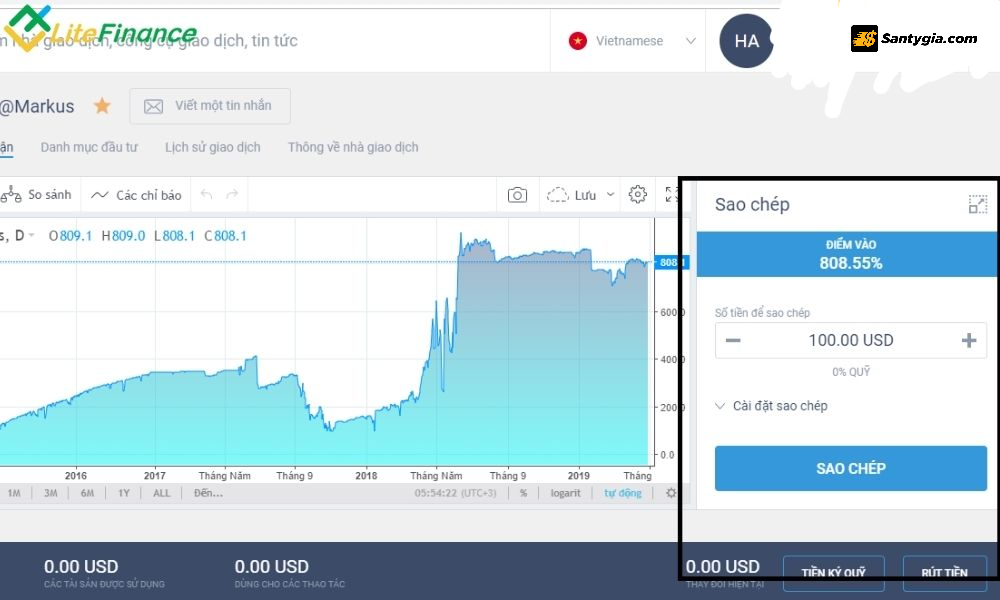Expand Cài đặt sao chép settings
The height and width of the screenshot is (600, 1000).
771,406
